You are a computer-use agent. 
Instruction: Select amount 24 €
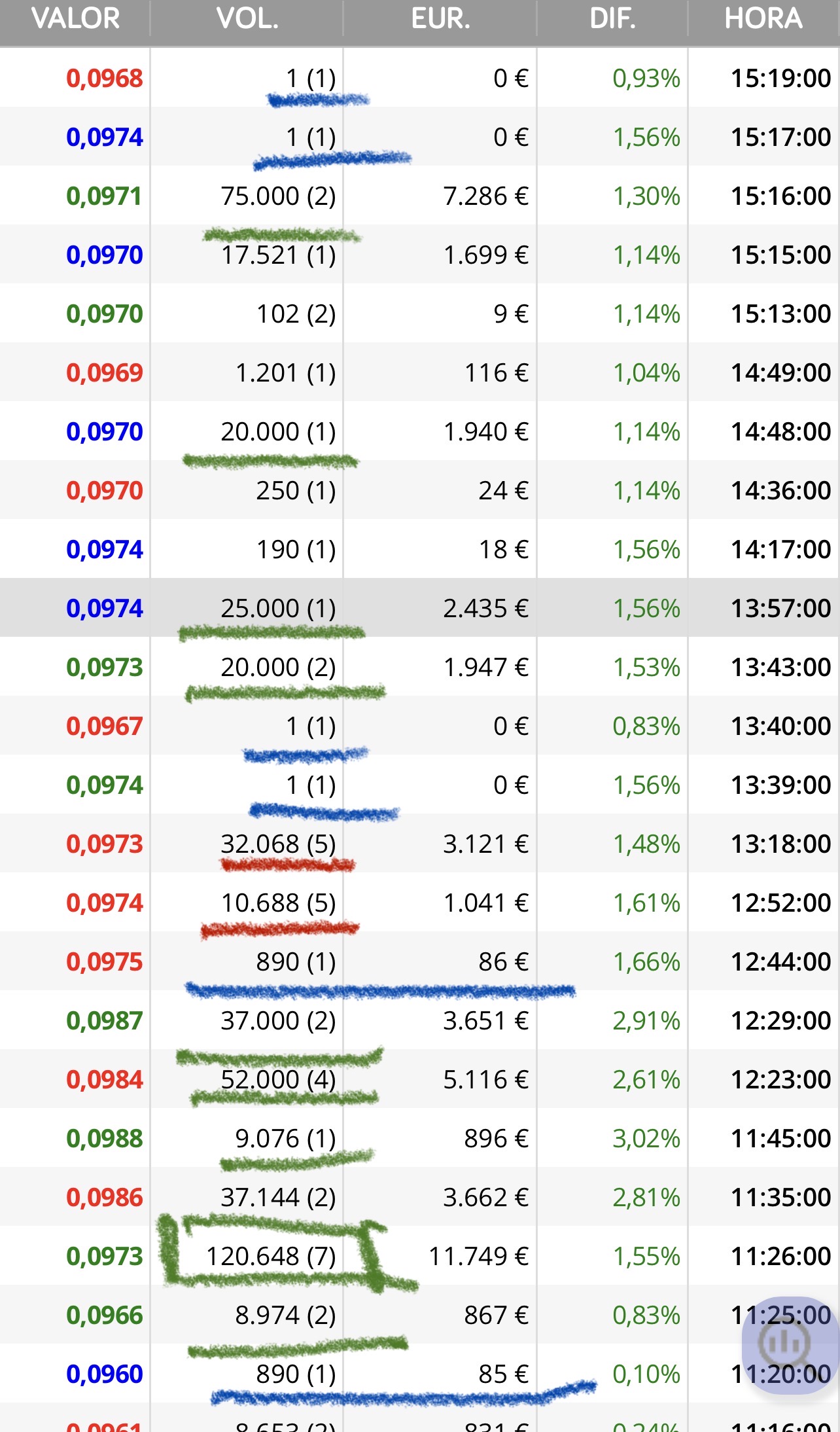[503, 491]
